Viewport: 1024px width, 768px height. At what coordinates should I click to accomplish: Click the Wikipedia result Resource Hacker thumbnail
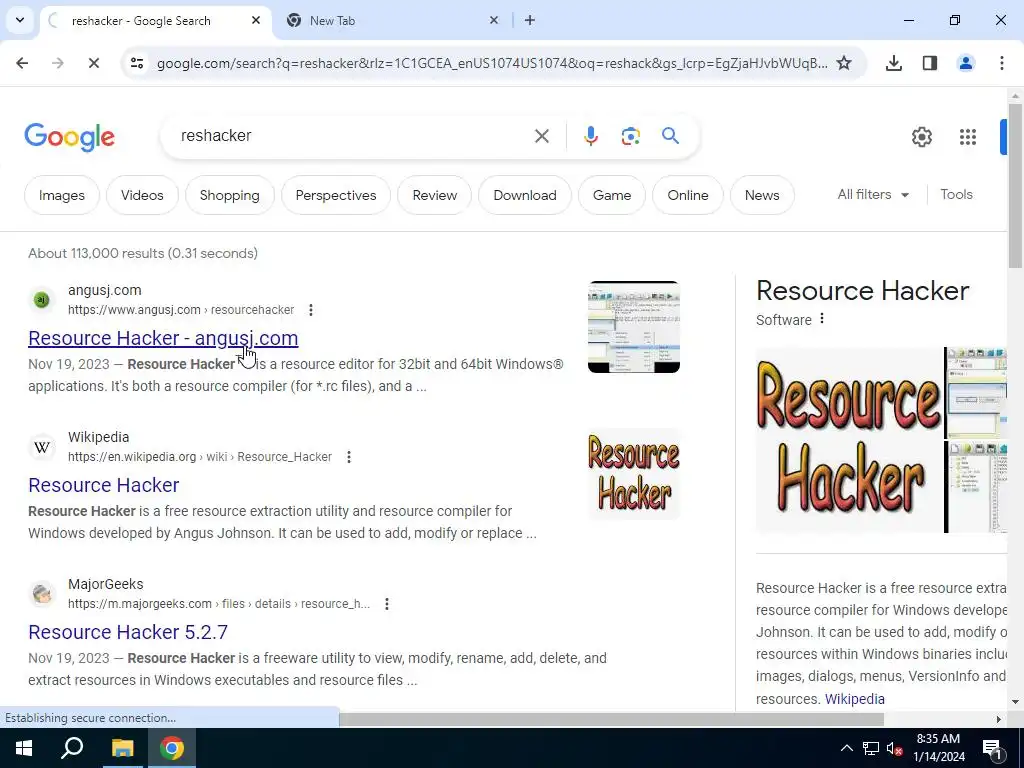pos(634,474)
